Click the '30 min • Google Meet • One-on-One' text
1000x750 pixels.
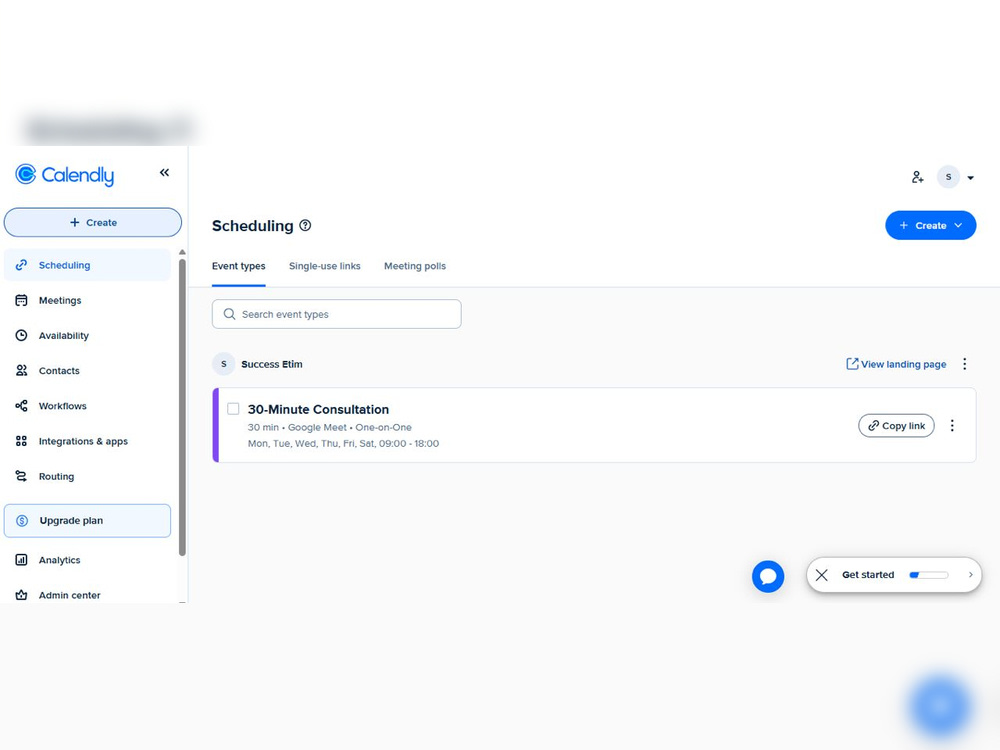[x=330, y=427]
